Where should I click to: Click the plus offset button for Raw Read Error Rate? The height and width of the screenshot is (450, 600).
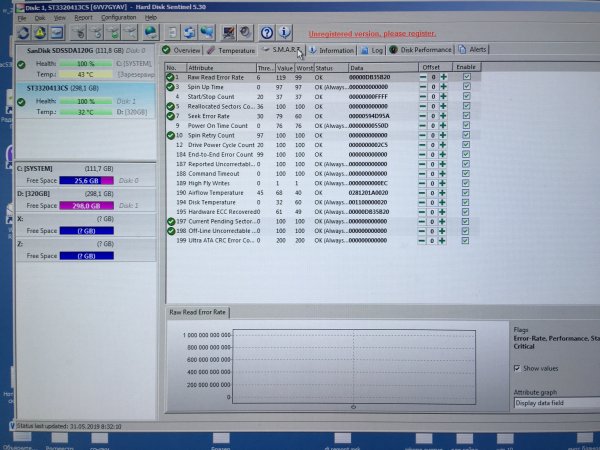443,77
